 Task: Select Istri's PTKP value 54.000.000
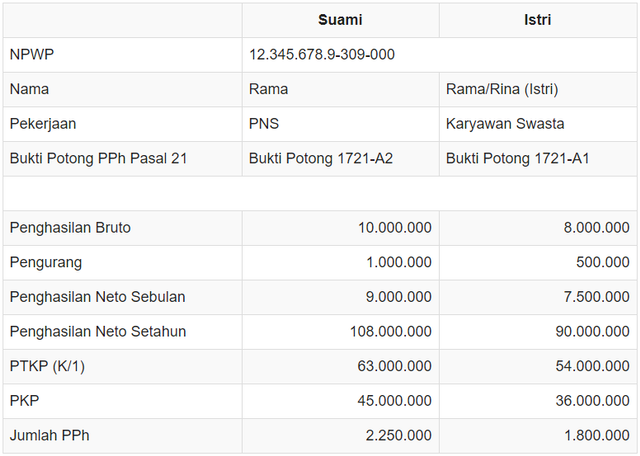(x=591, y=366)
